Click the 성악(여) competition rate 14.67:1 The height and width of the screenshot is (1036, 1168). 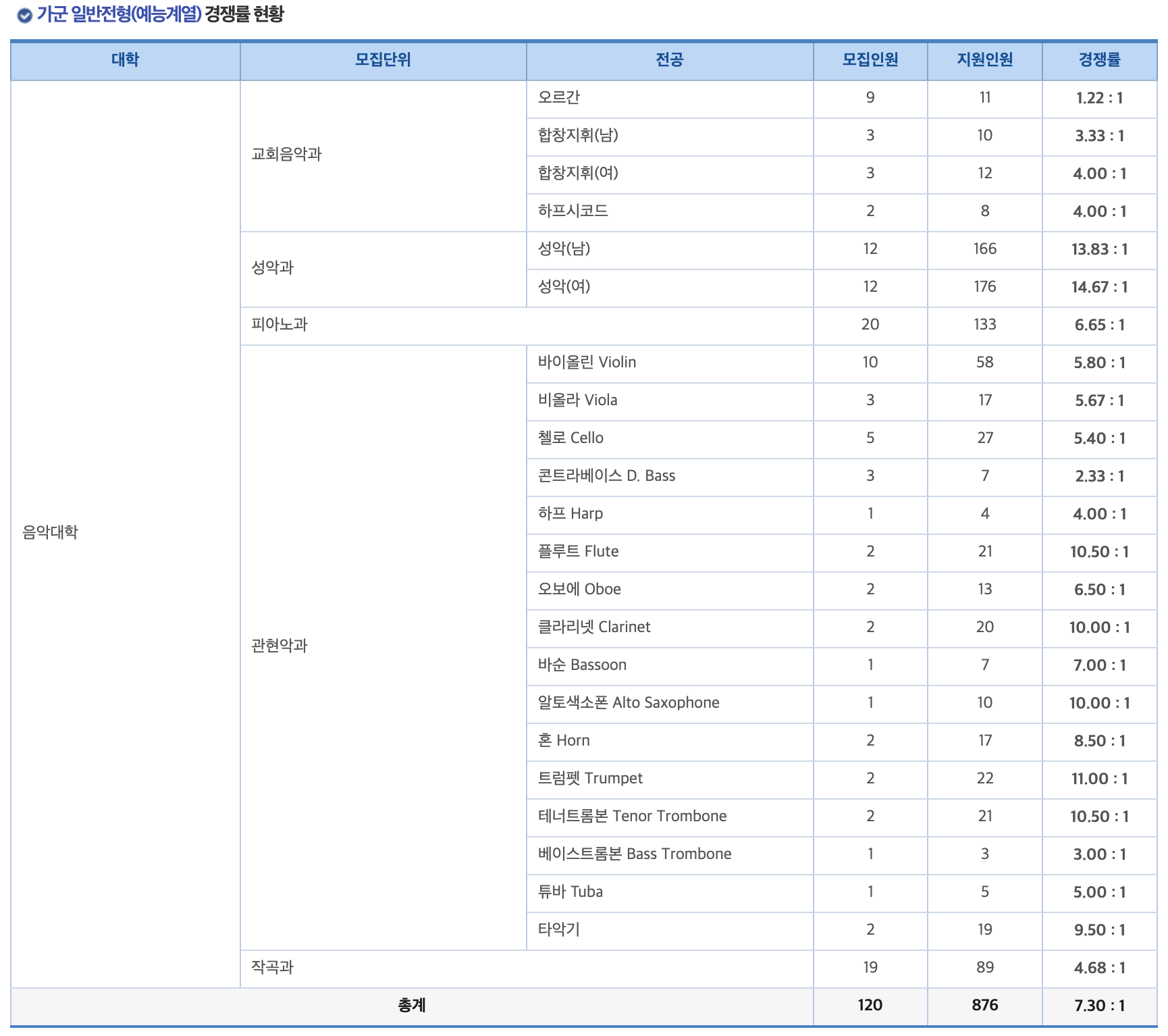tap(1098, 287)
